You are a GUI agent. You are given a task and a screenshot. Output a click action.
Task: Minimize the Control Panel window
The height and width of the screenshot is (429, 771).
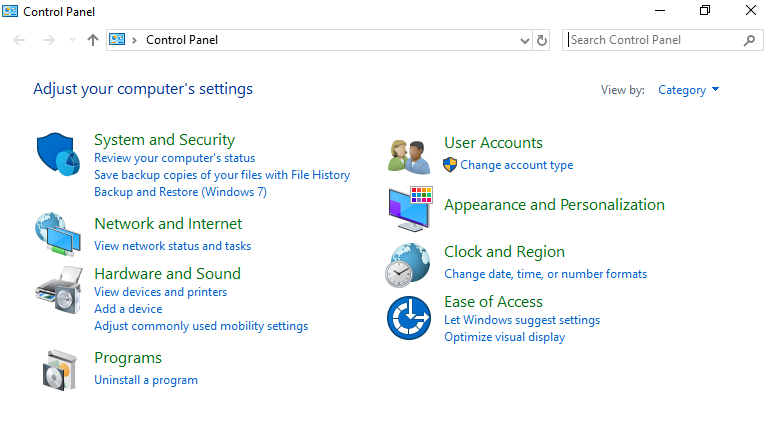660,10
